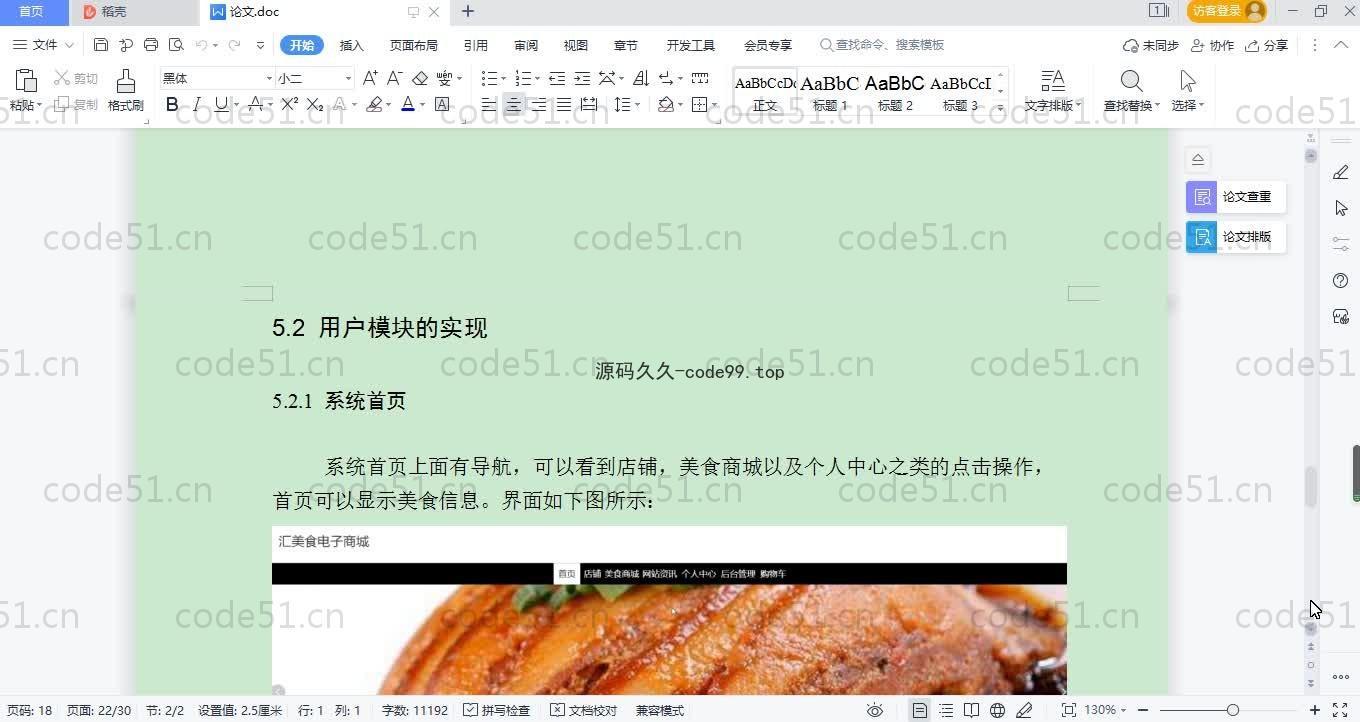Apply superscript X² formatting
The height and width of the screenshot is (722, 1360).
click(290, 104)
